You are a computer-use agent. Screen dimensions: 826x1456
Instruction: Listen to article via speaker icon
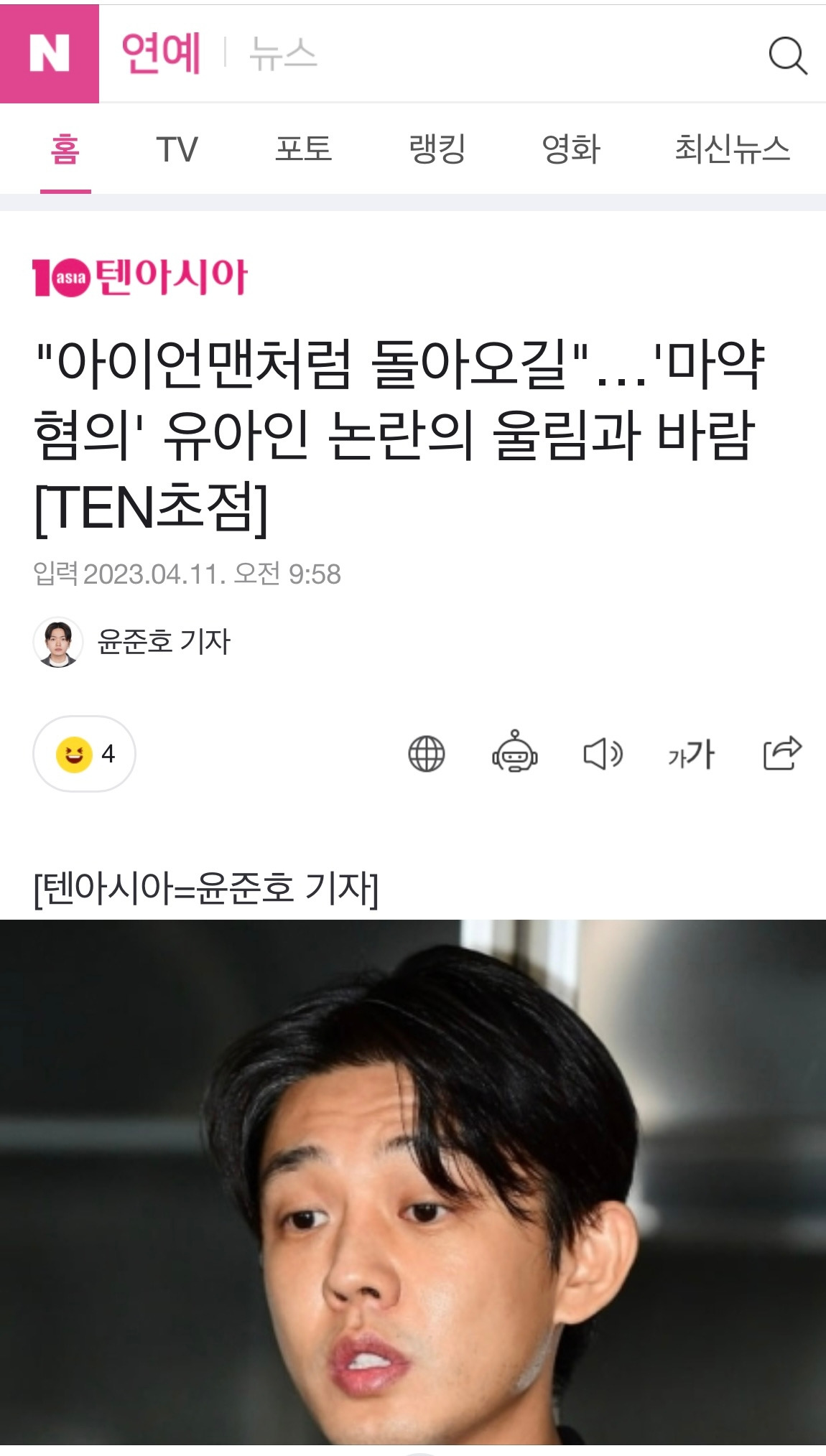pos(603,754)
